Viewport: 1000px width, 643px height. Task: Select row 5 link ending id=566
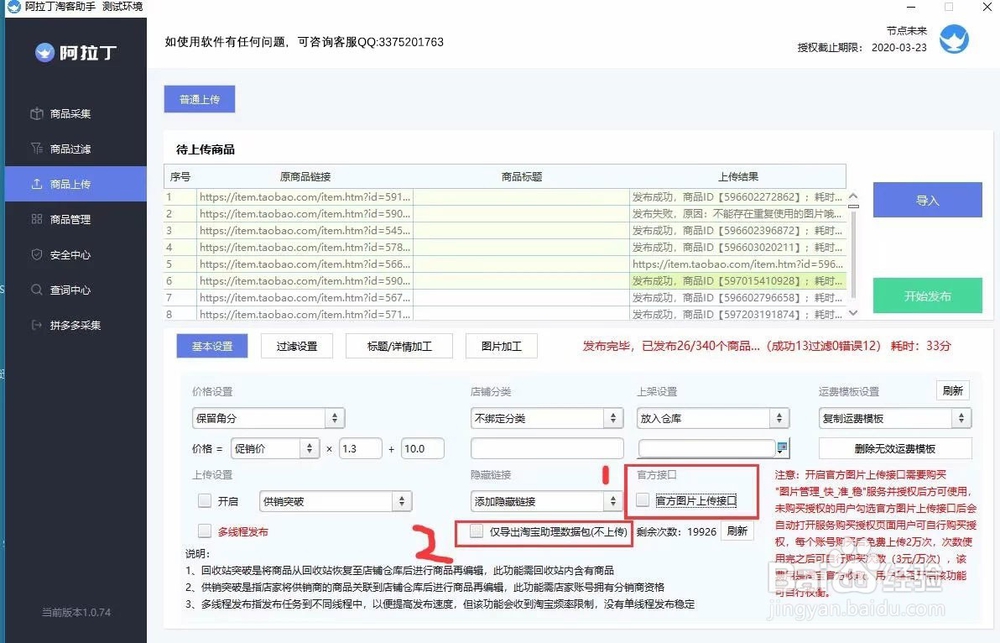coord(305,264)
